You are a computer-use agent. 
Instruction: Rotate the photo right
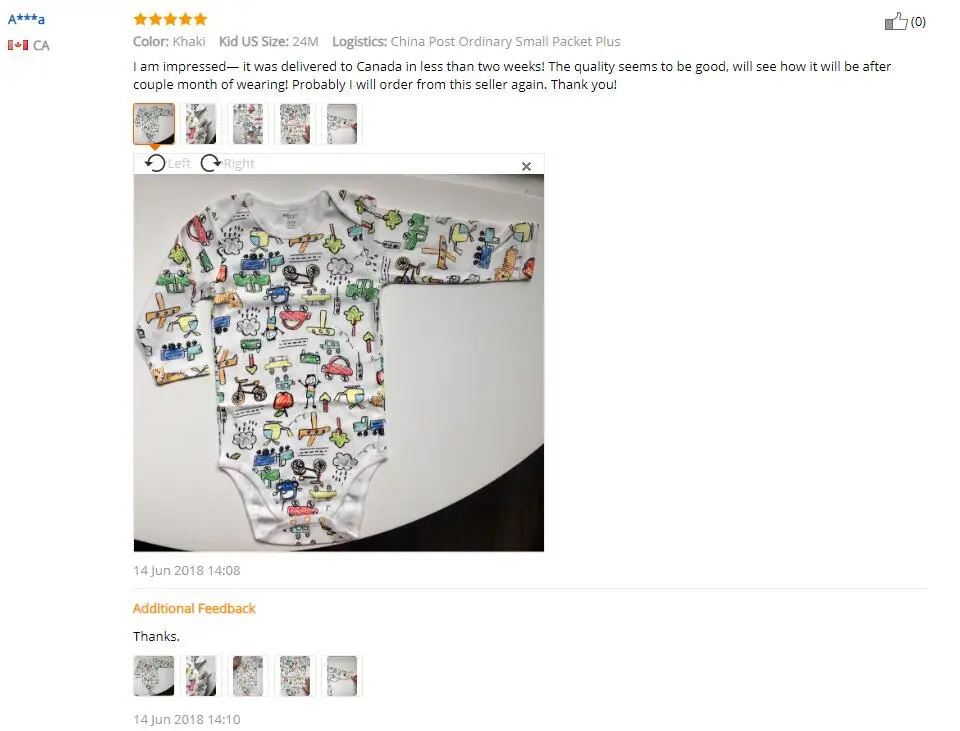227,163
